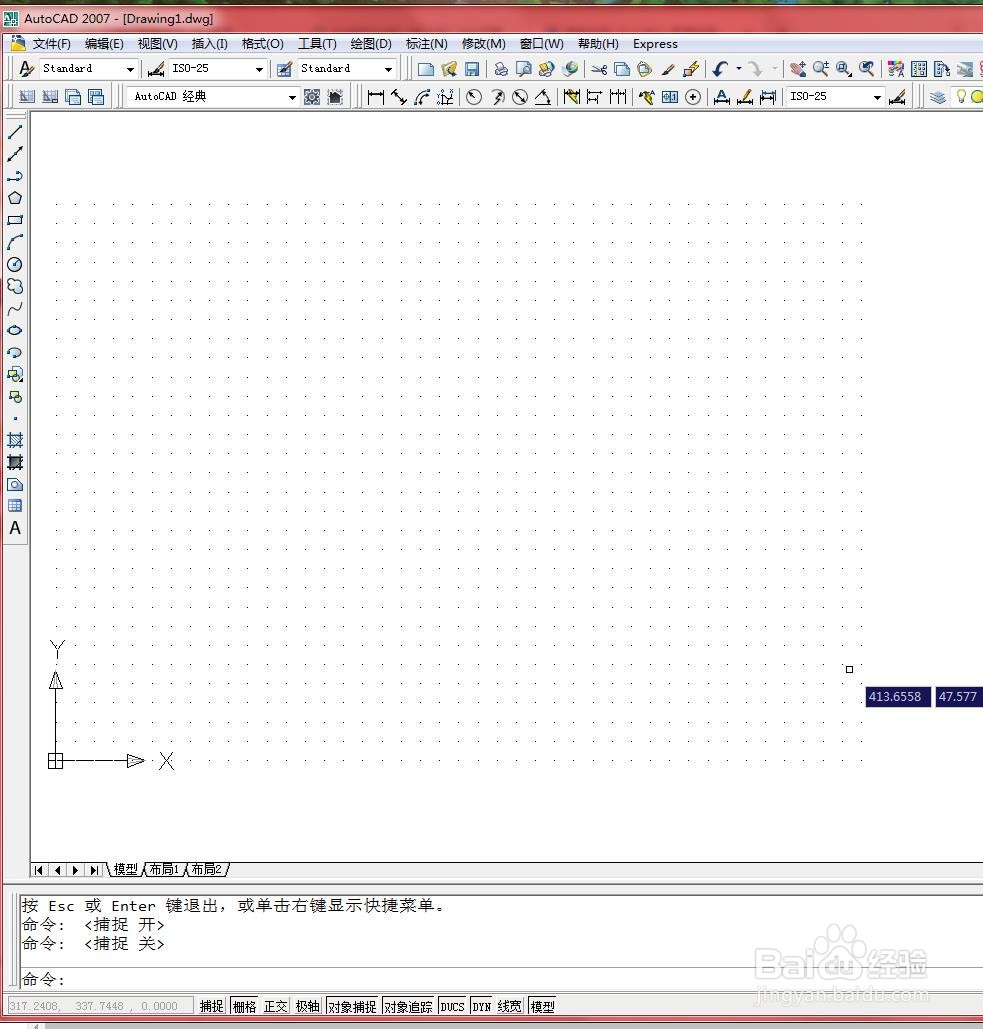Toggle 对象捕捉 object snap in status bar
Screen dimensions: 983x1029
352,1006
